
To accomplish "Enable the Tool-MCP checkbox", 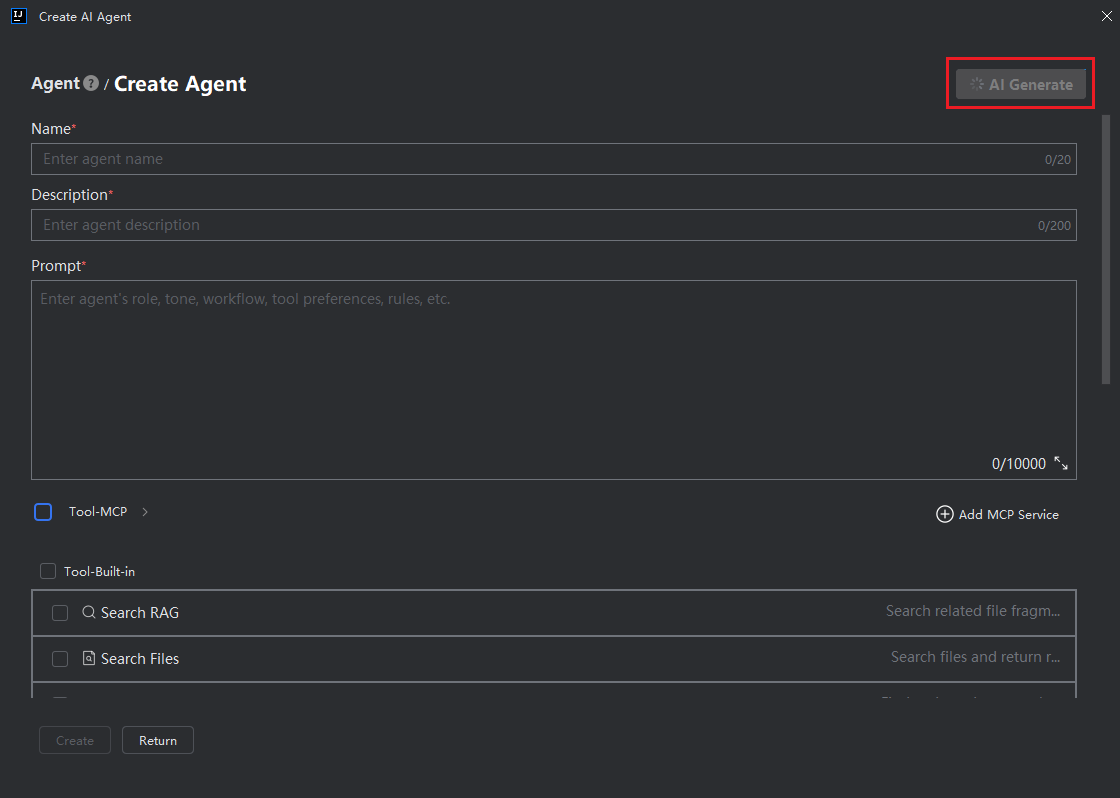I will (43, 512).
